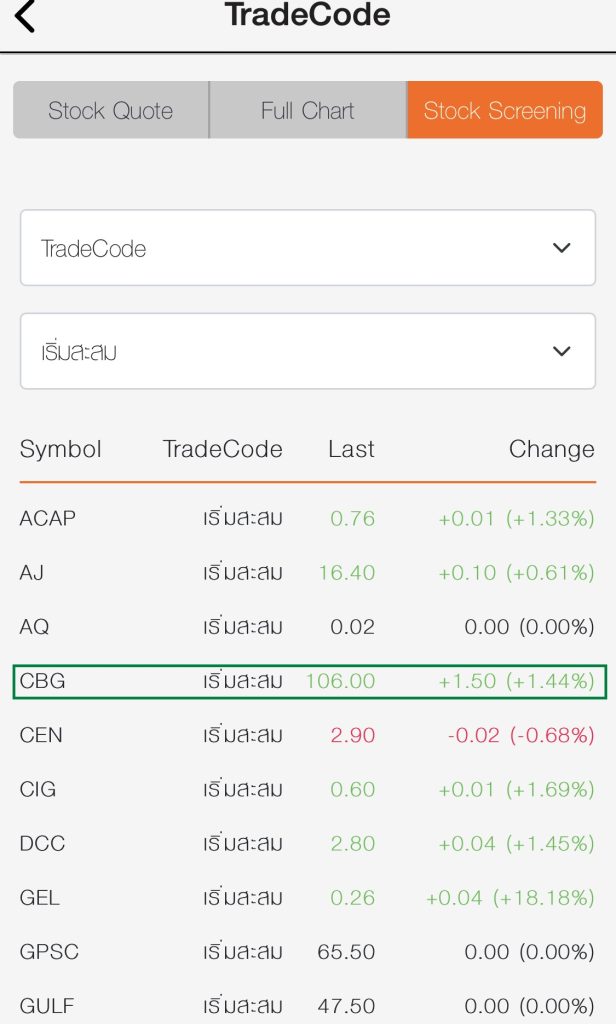Open the เริ่มสะสม filter dropdown

[308, 351]
